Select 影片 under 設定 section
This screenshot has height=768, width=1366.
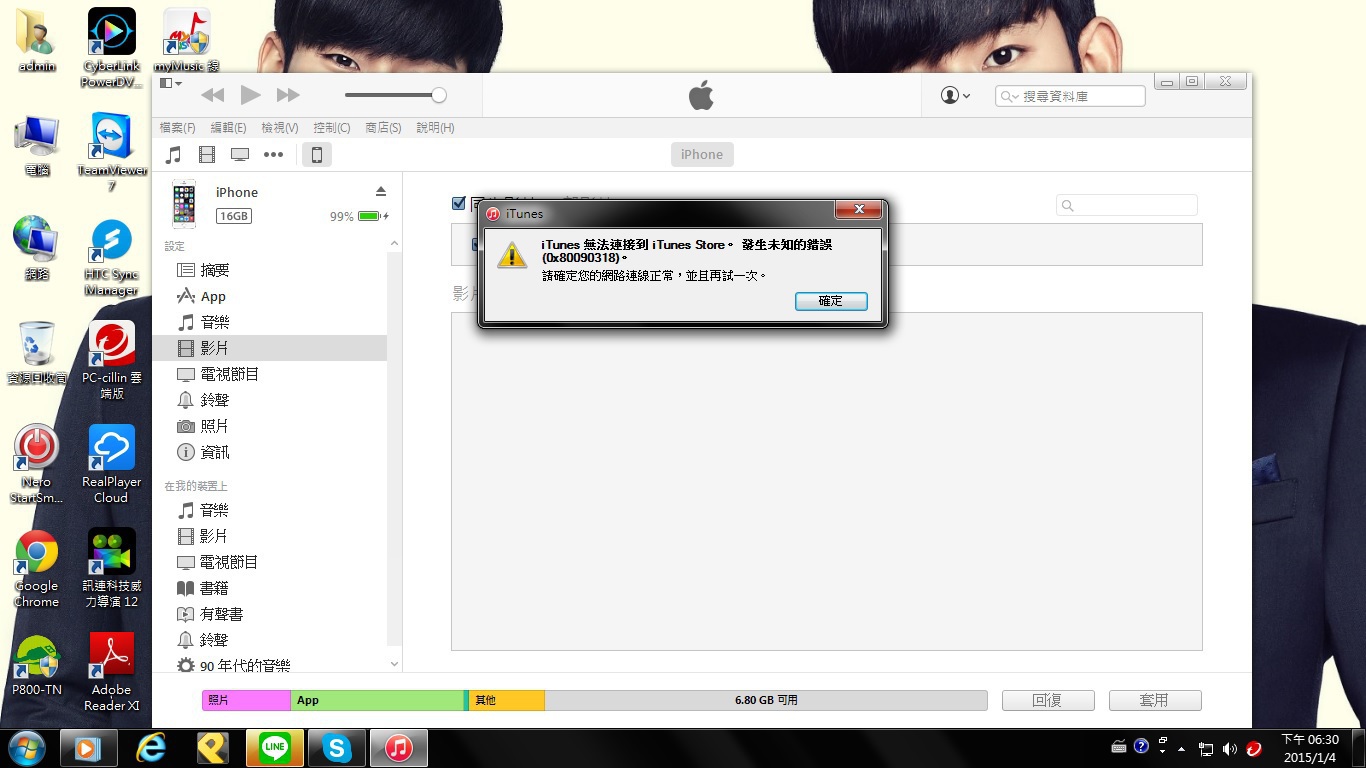click(269, 348)
